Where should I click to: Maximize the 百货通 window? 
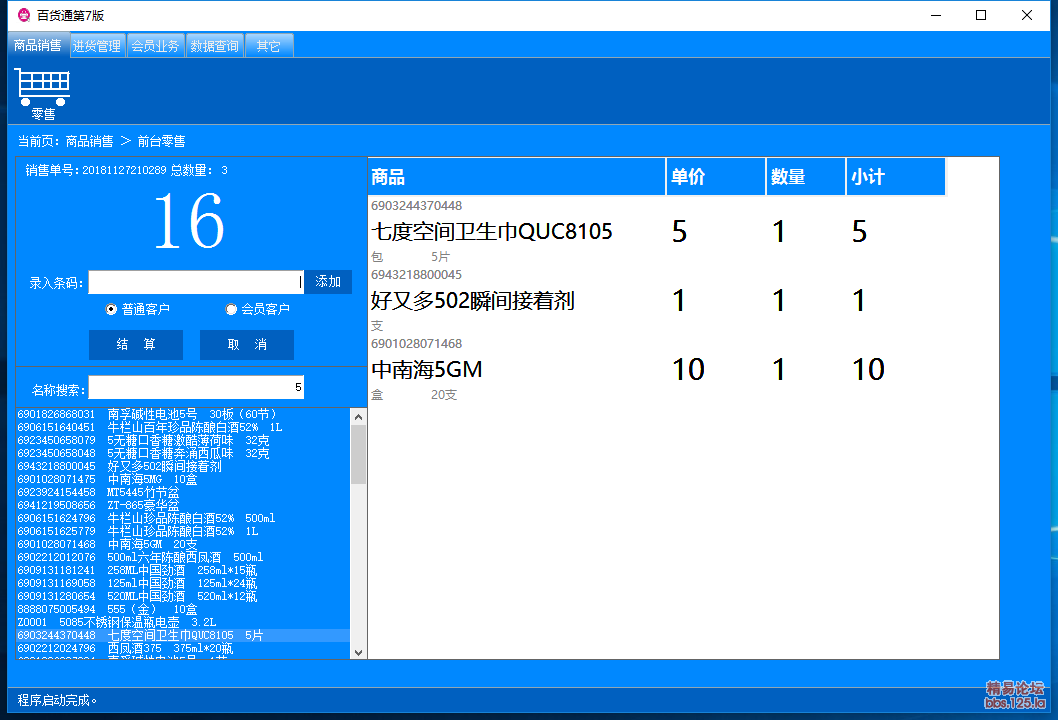click(x=981, y=16)
